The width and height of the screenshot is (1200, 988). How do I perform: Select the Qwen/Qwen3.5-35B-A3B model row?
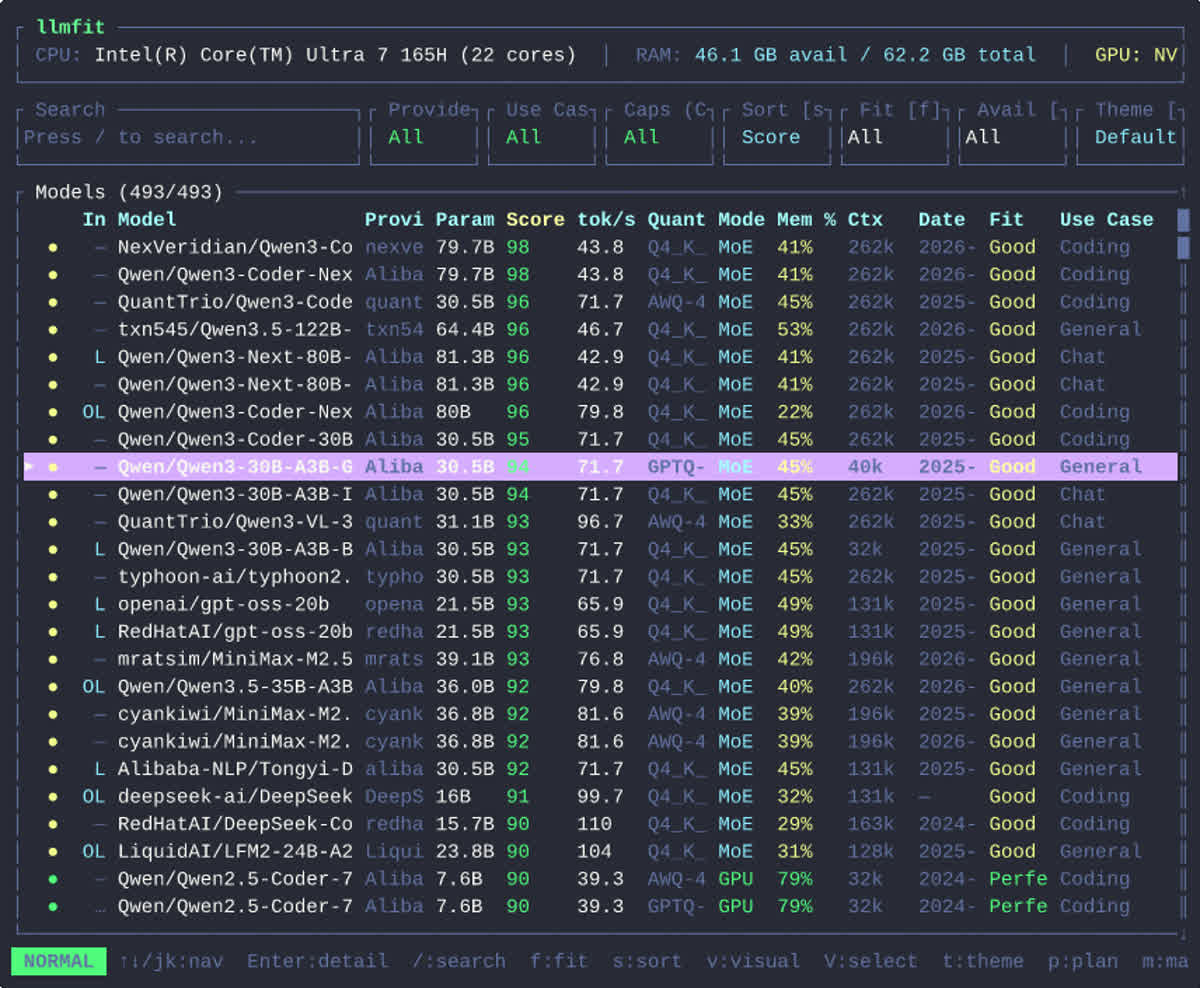[600, 687]
